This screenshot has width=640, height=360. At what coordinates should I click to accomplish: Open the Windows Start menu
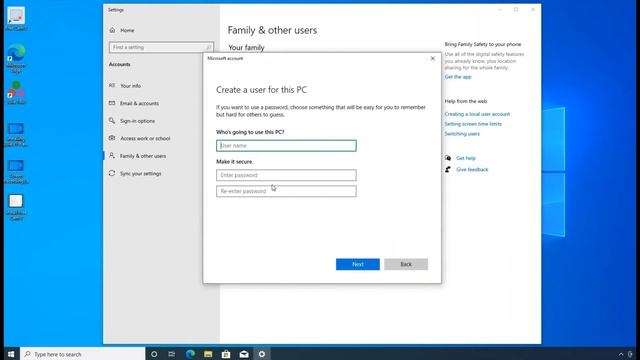(x=11, y=354)
